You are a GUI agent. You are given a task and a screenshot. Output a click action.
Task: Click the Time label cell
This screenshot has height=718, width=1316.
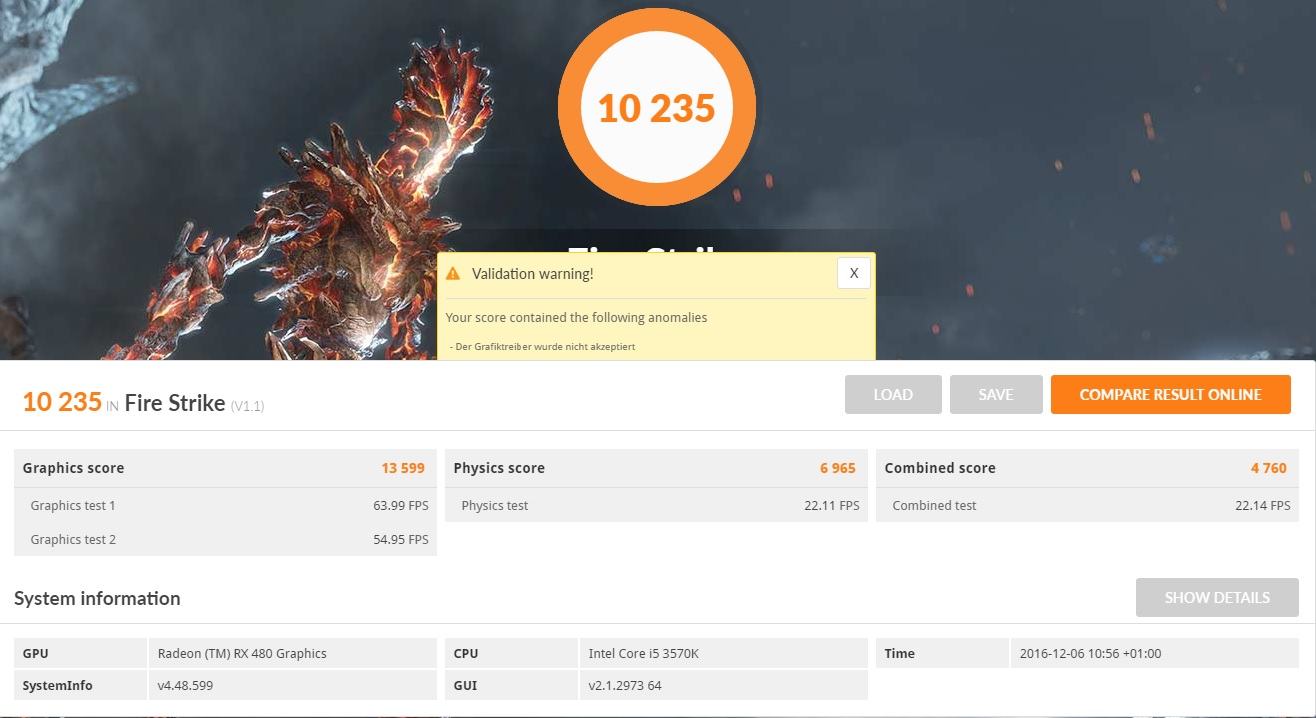(x=942, y=654)
